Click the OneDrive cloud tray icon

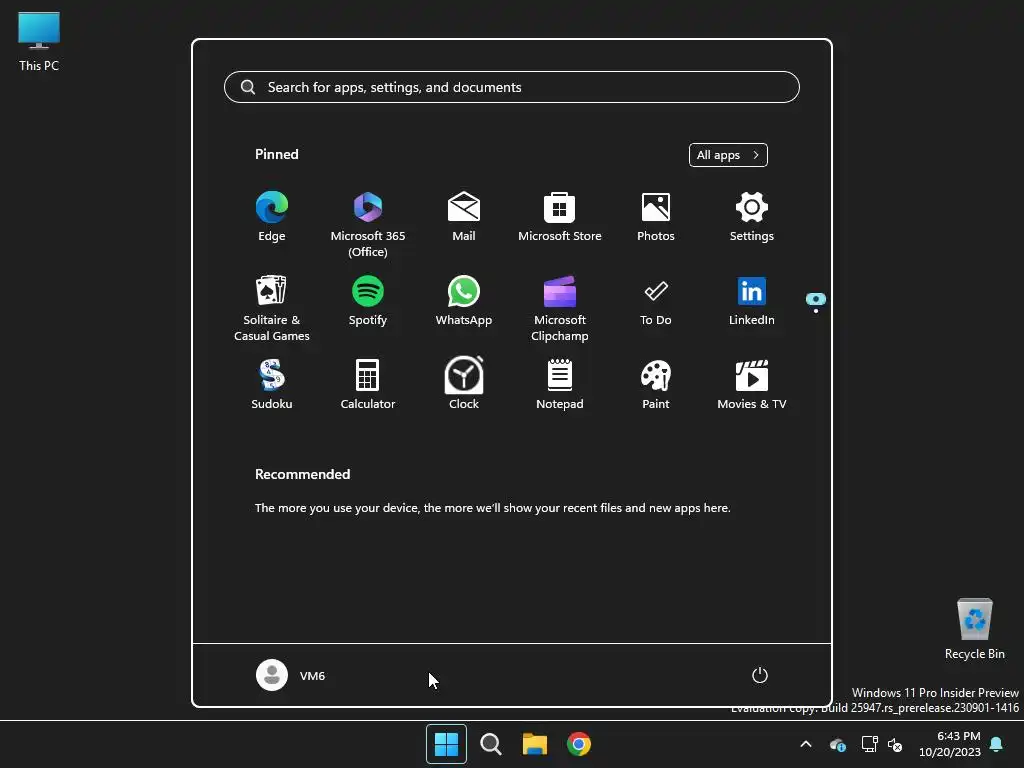point(837,744)
